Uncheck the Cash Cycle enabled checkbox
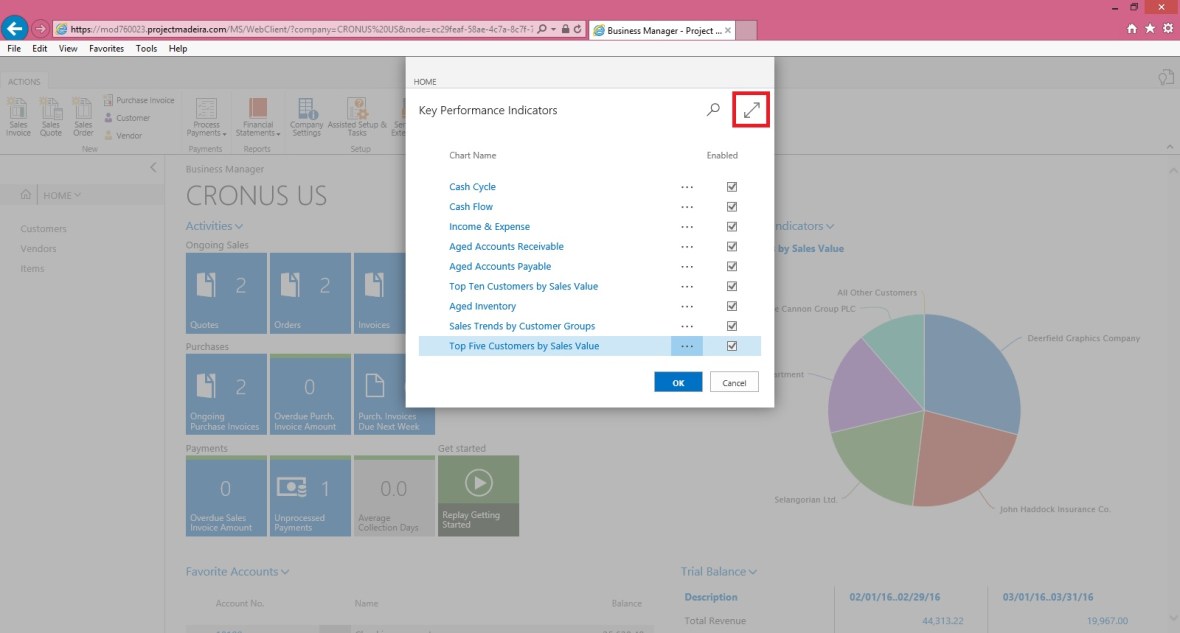Viewport: 1180px width, 633px height. pyautogui.click(x=732, y=187)
